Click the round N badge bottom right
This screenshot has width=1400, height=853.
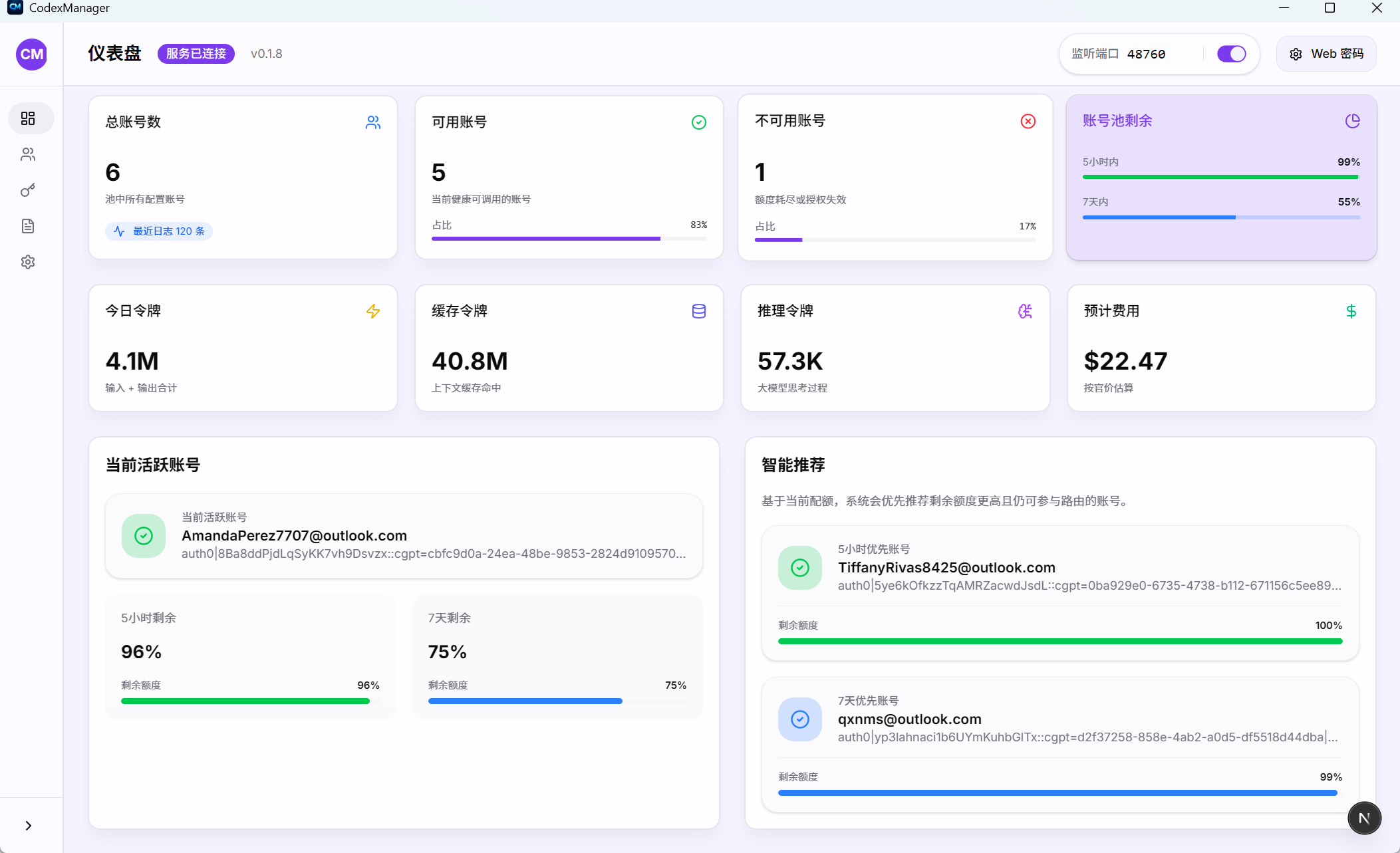pos(1364,818)
